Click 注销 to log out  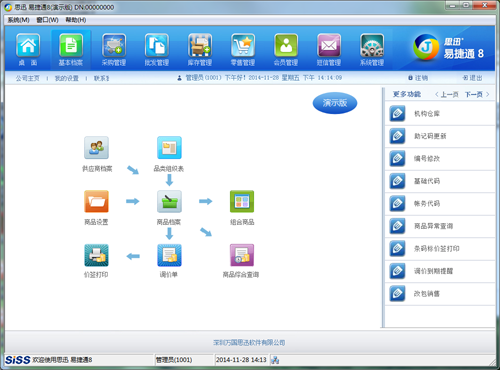tap(418, 78)
